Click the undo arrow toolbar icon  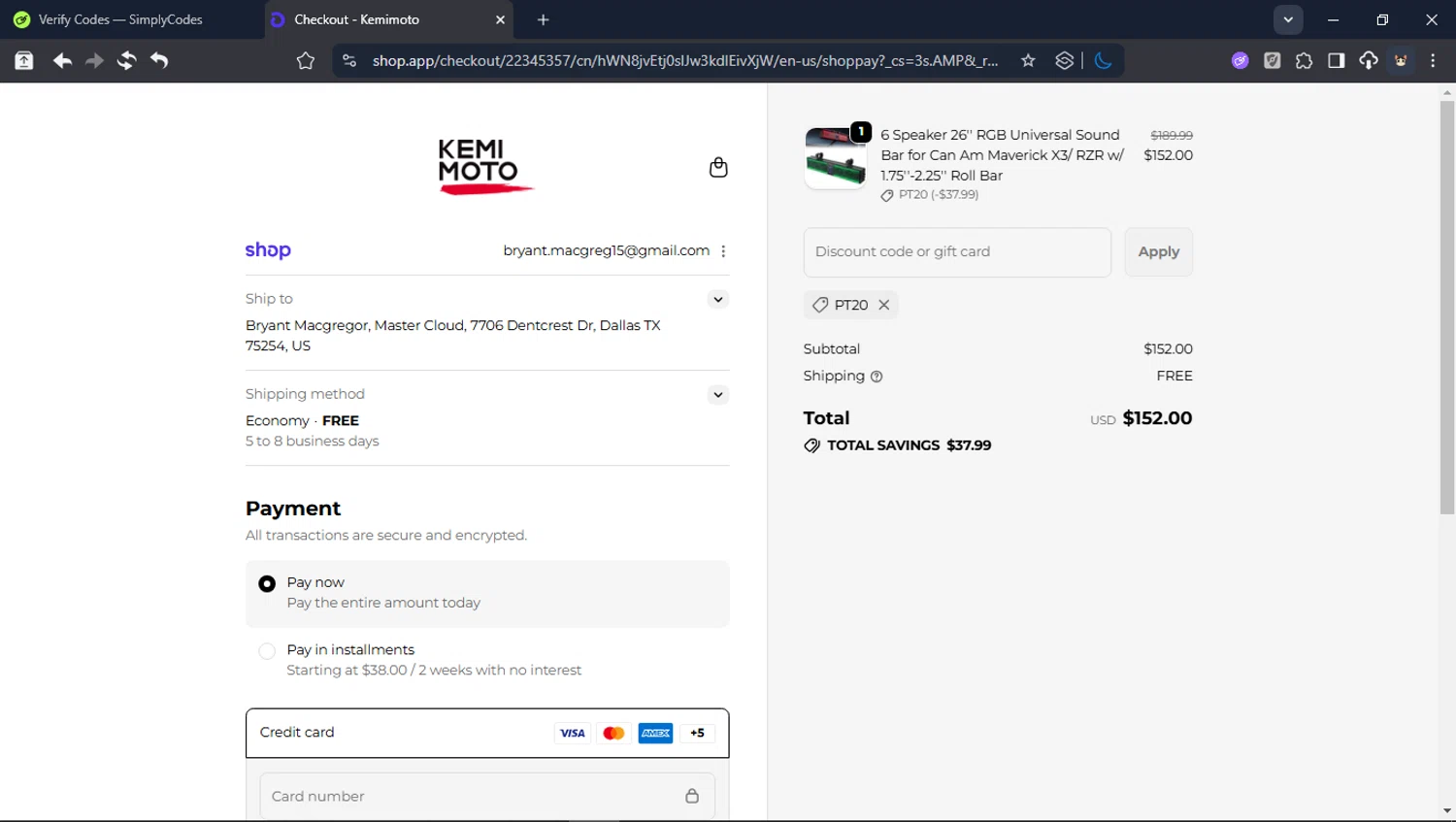[159, 60]
